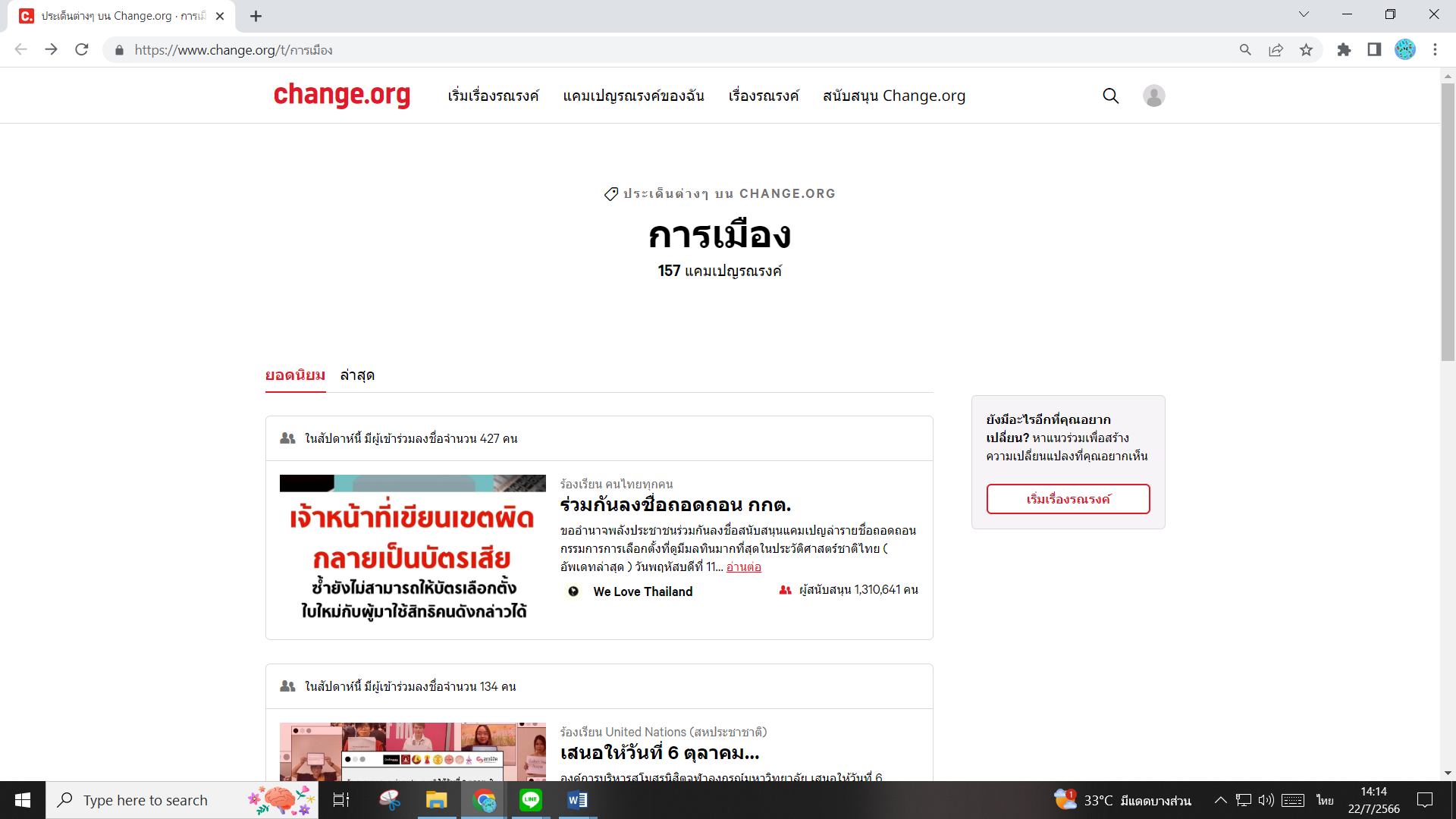Click the touch keyboard tray icon
Screen dimensions: 1456x819
click(x=1293, y=800)
